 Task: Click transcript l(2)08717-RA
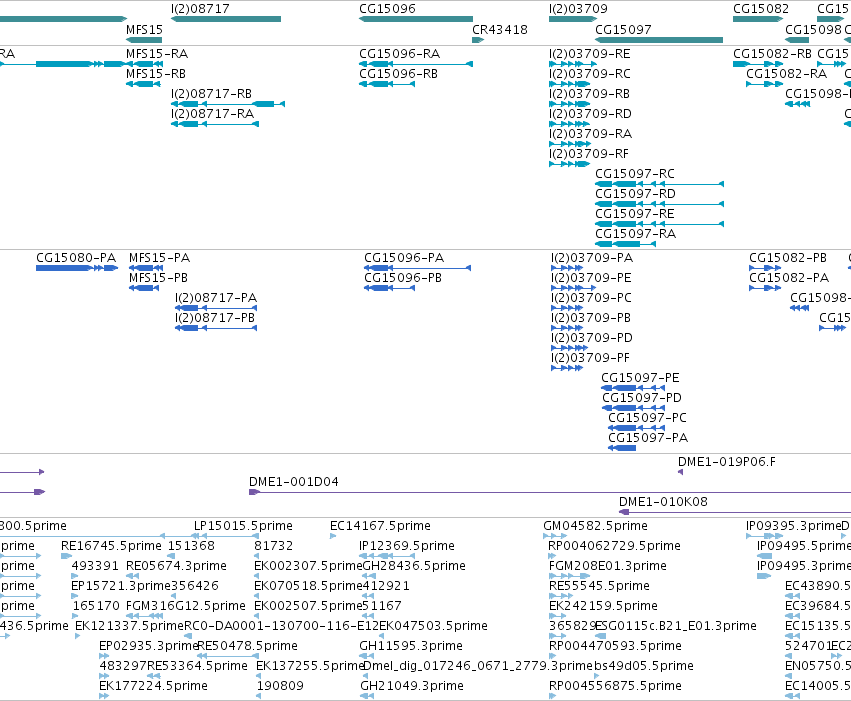point(213,114)
